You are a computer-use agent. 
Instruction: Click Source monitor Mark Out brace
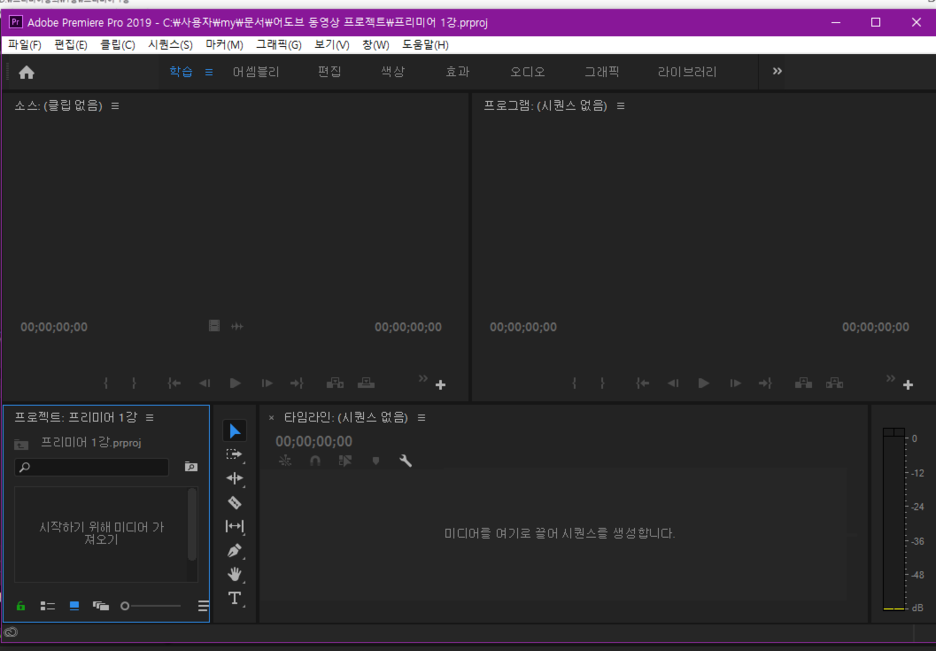point(134,383)
